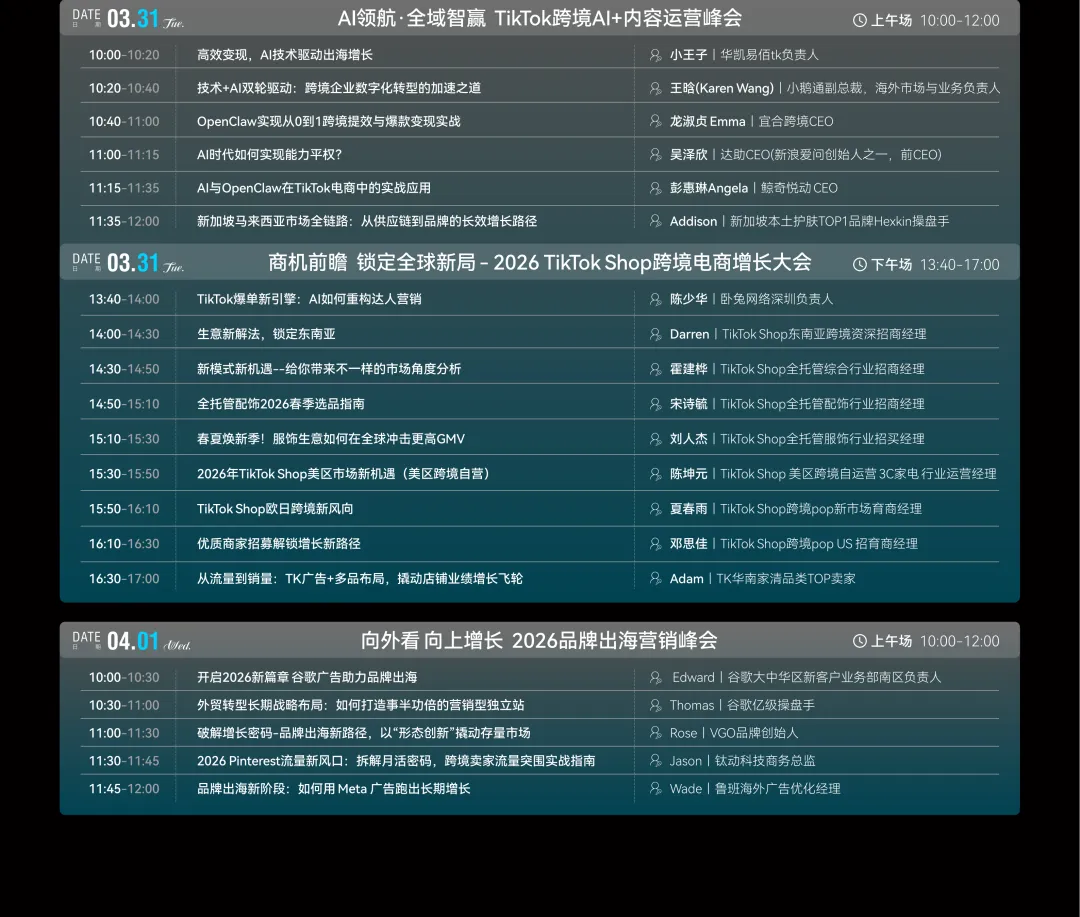Click the topic 生意新解法，锁定东南亚

pyautogui.click(x=266, y=334)
